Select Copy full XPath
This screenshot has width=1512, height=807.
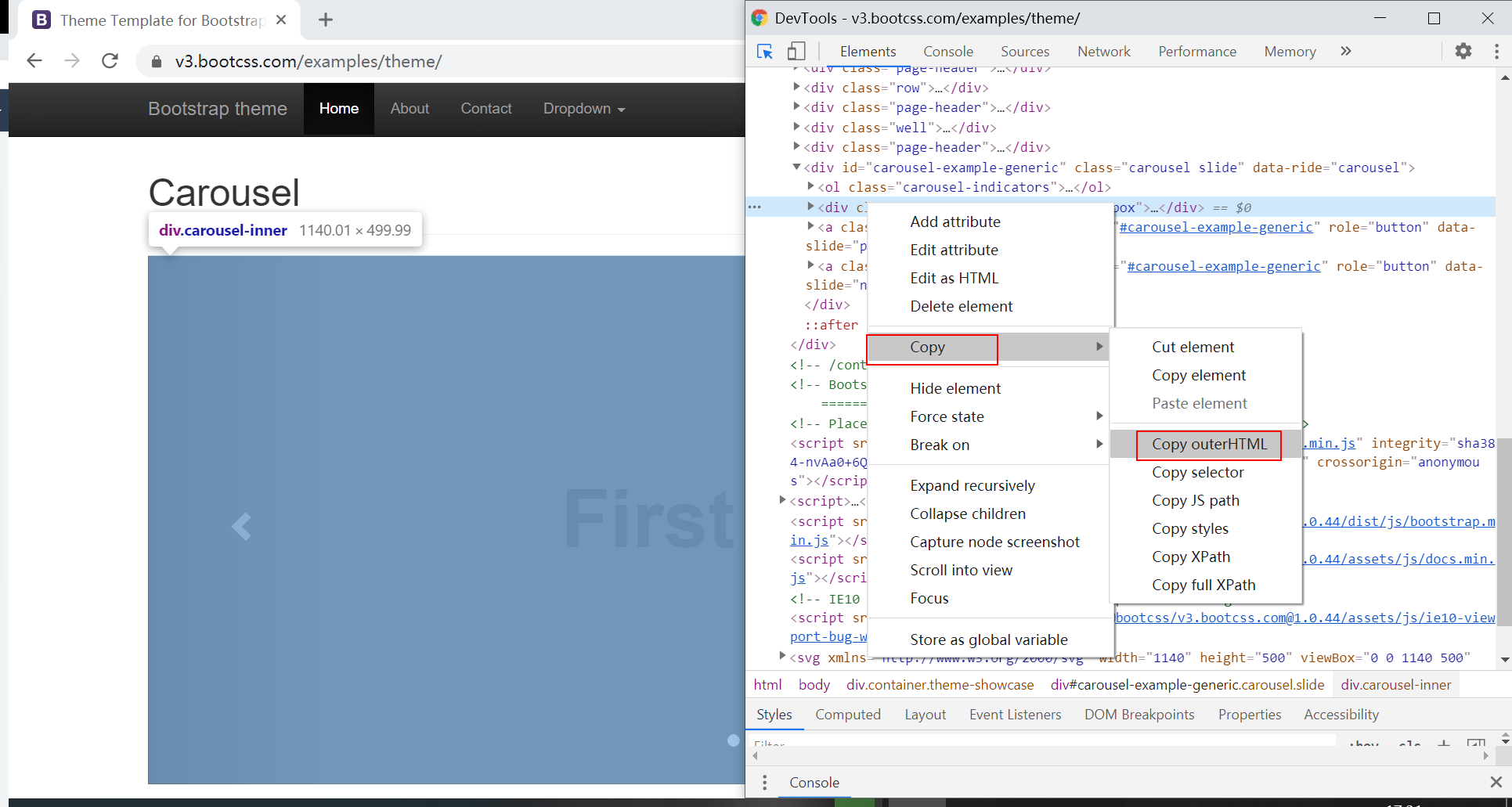pyautogui.click(x=1206, y=585)
